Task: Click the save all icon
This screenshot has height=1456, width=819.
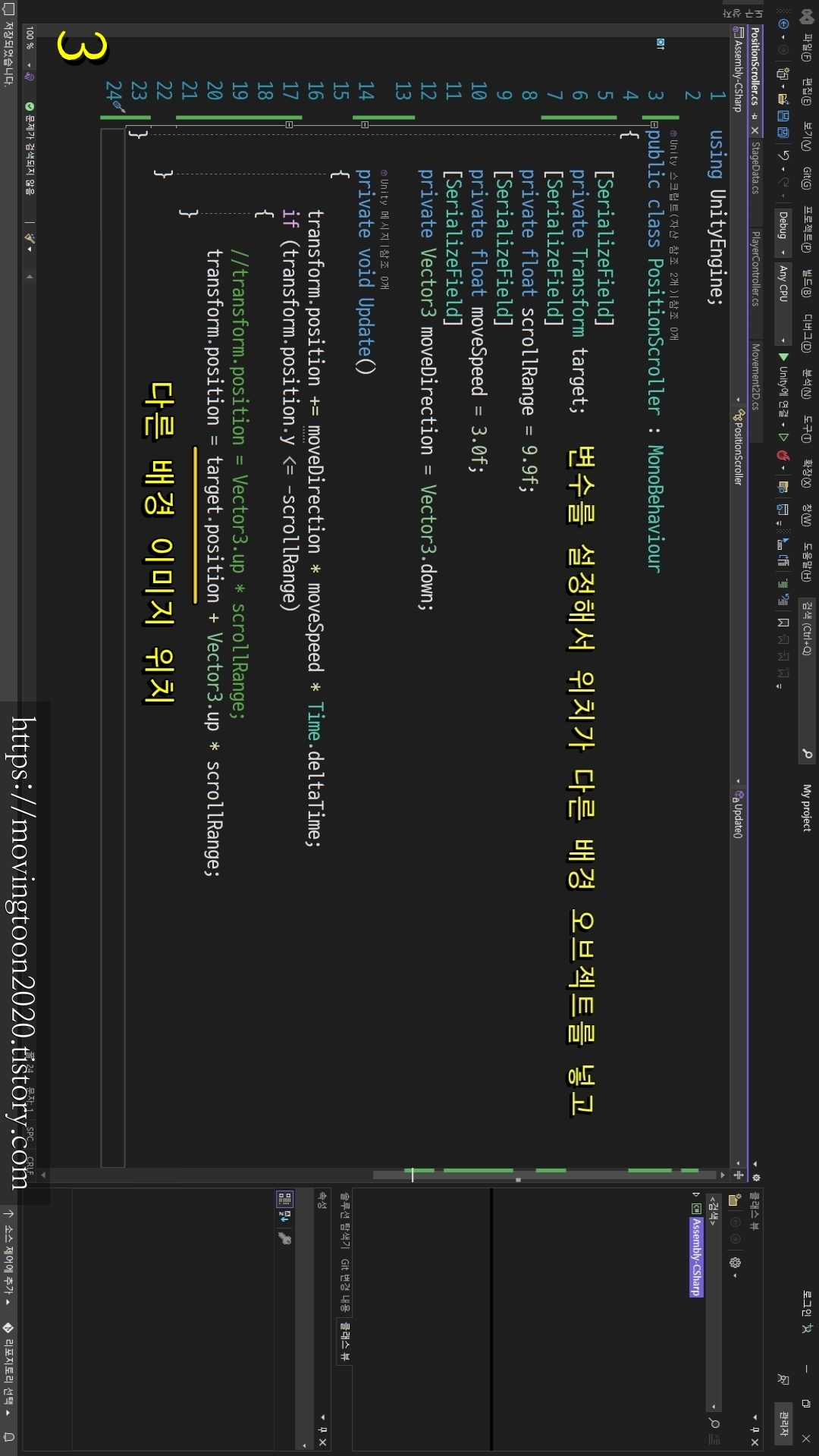Action: 783,132
